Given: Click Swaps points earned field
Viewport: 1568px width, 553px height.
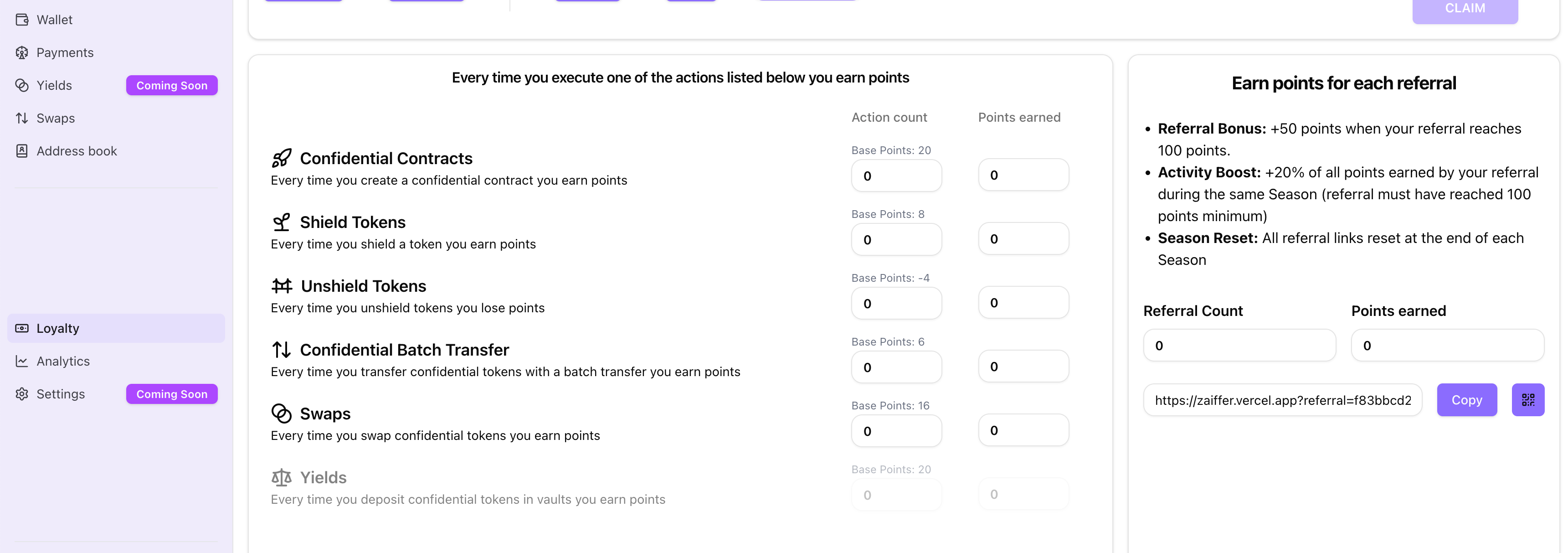Looking at the screenshot, I should point(1023,430).
